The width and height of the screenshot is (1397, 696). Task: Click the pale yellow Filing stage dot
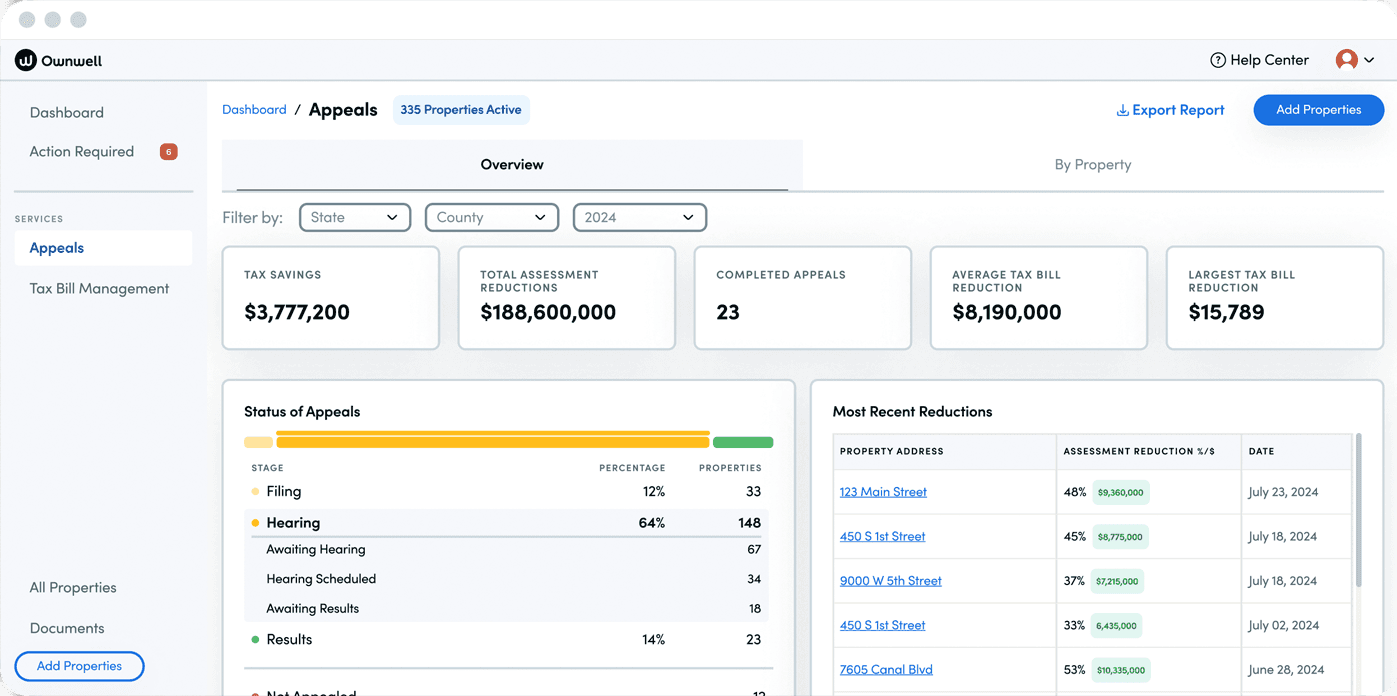(x=255, y=492)
